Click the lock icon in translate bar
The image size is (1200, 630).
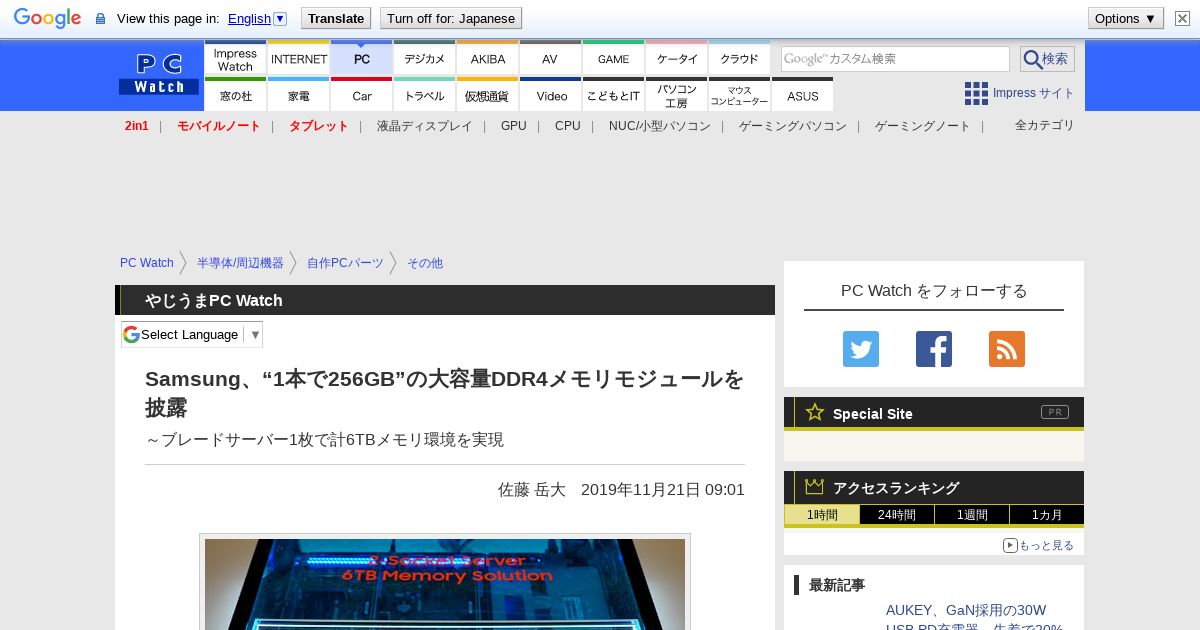point(100,19)
